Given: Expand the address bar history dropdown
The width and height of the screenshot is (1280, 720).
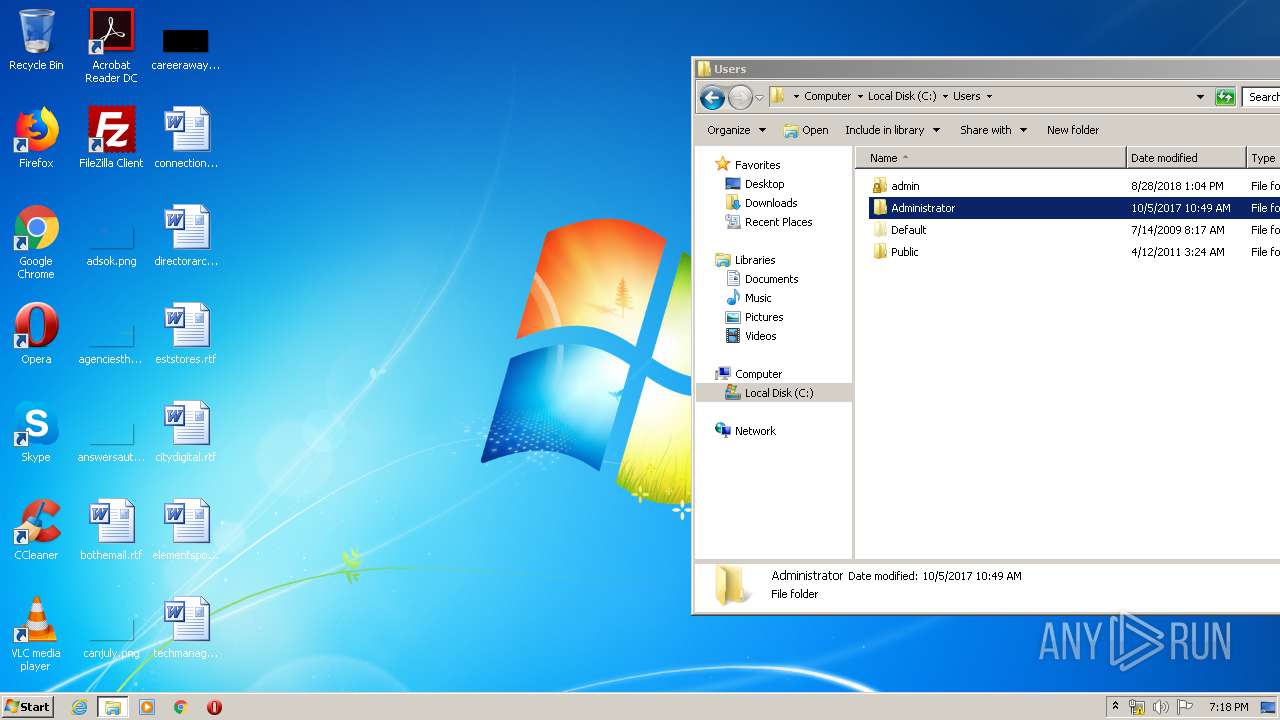Looking at the screenshot, I should (x=1200, y=97).
